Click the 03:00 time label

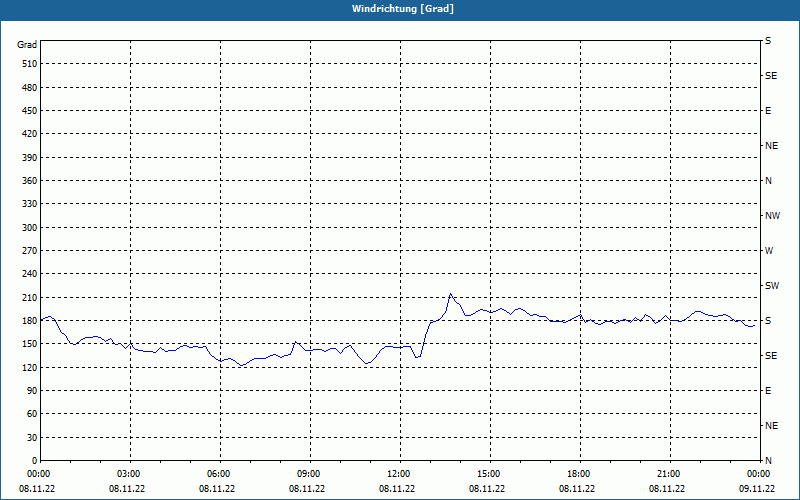coord(131,474)
